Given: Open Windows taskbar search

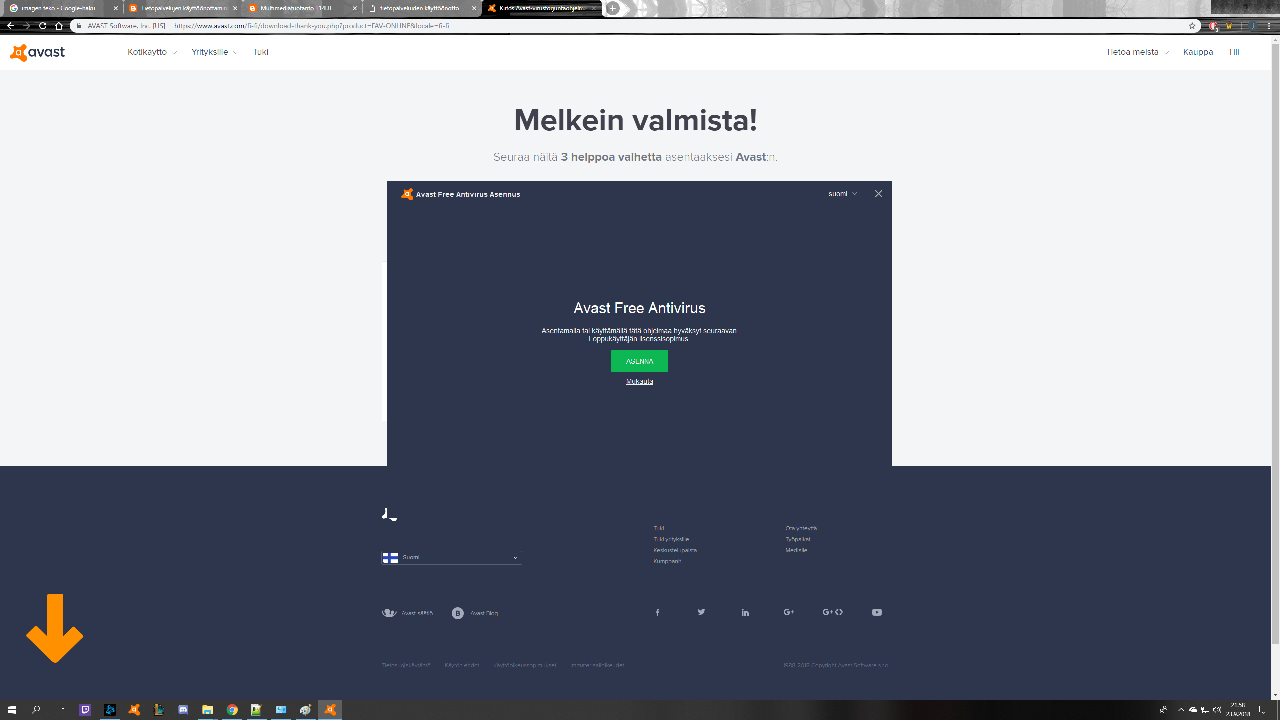Looking at the screenshot, I should pos(36,710).
